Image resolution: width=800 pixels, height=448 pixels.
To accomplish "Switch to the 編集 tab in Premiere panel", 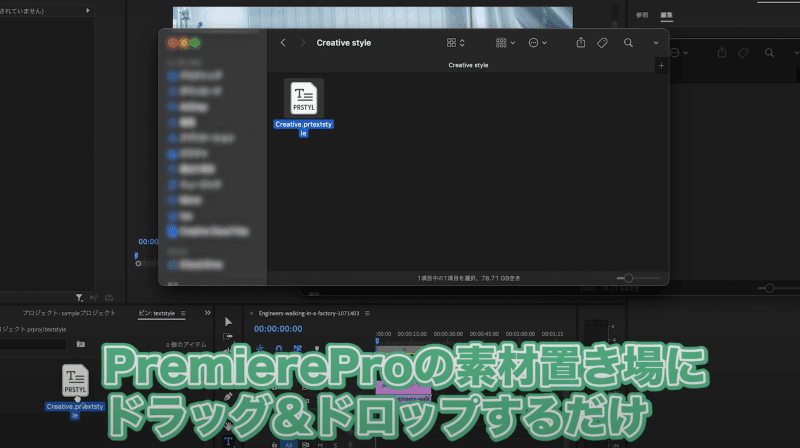I will pos(666,15).
